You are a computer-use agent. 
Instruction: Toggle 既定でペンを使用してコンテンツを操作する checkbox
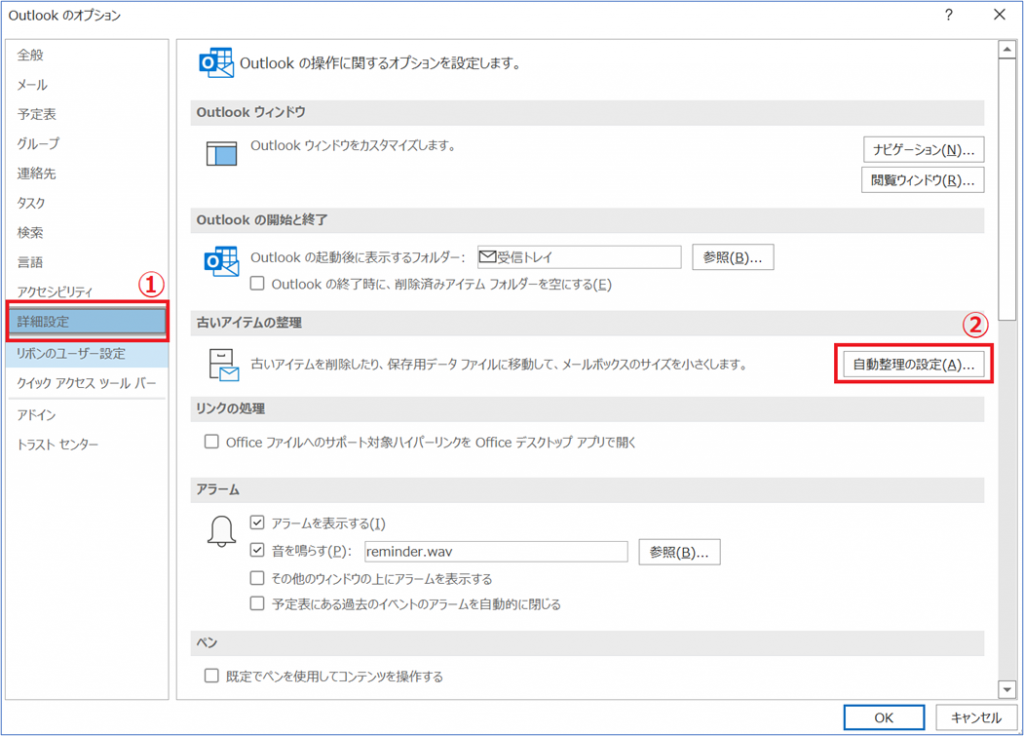[x=211, y=675]
